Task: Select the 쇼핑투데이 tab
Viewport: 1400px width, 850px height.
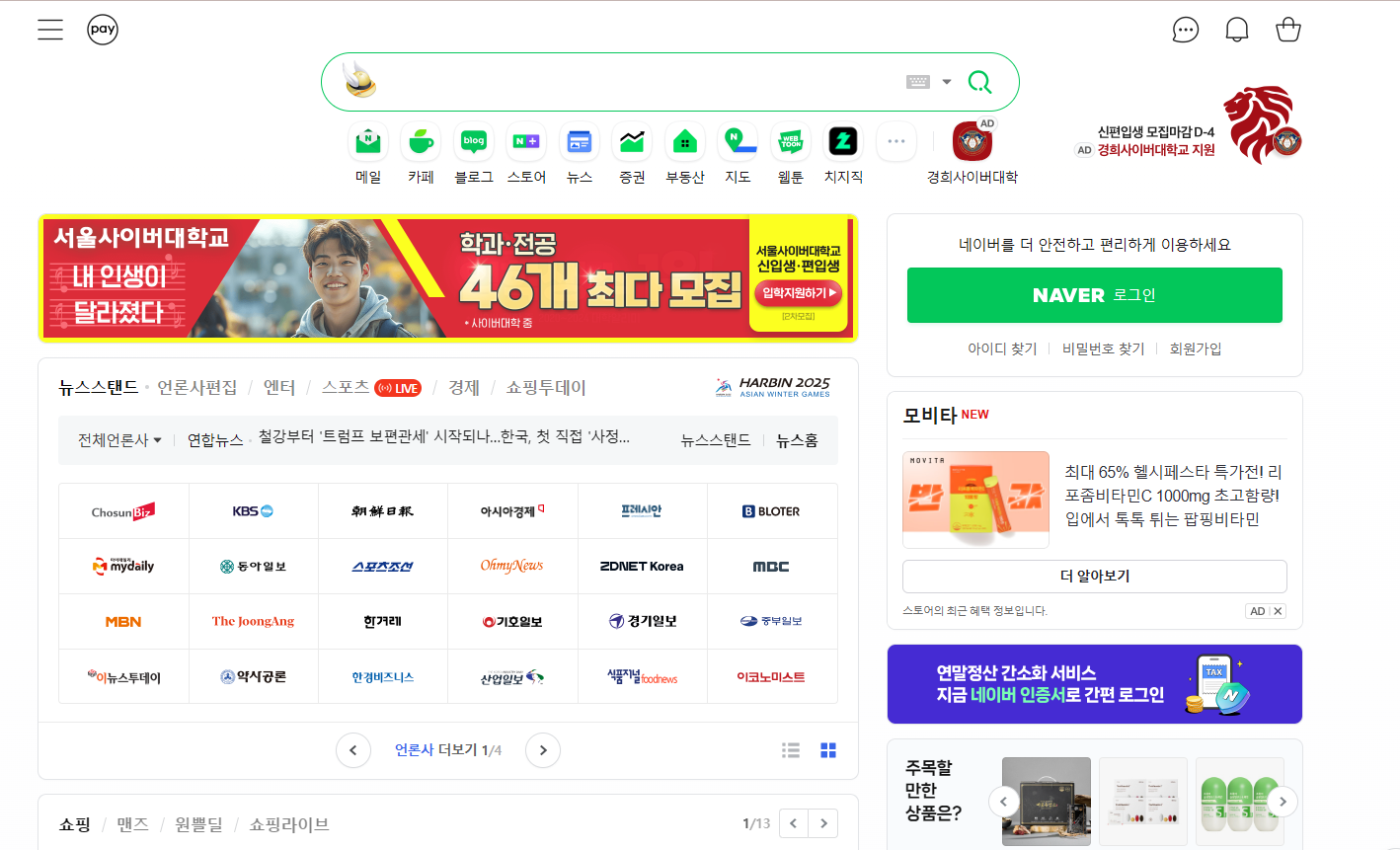Action: [546, 387]
